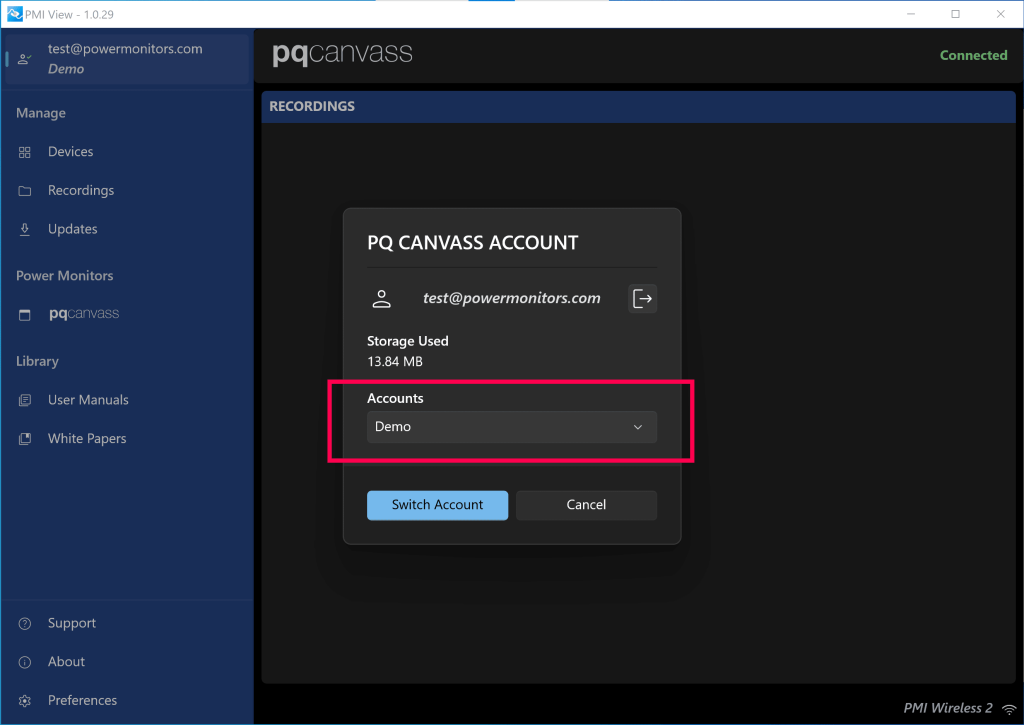Click the Preferences gear icon
Screen dimensions: 1024x725
click(23, 700)
